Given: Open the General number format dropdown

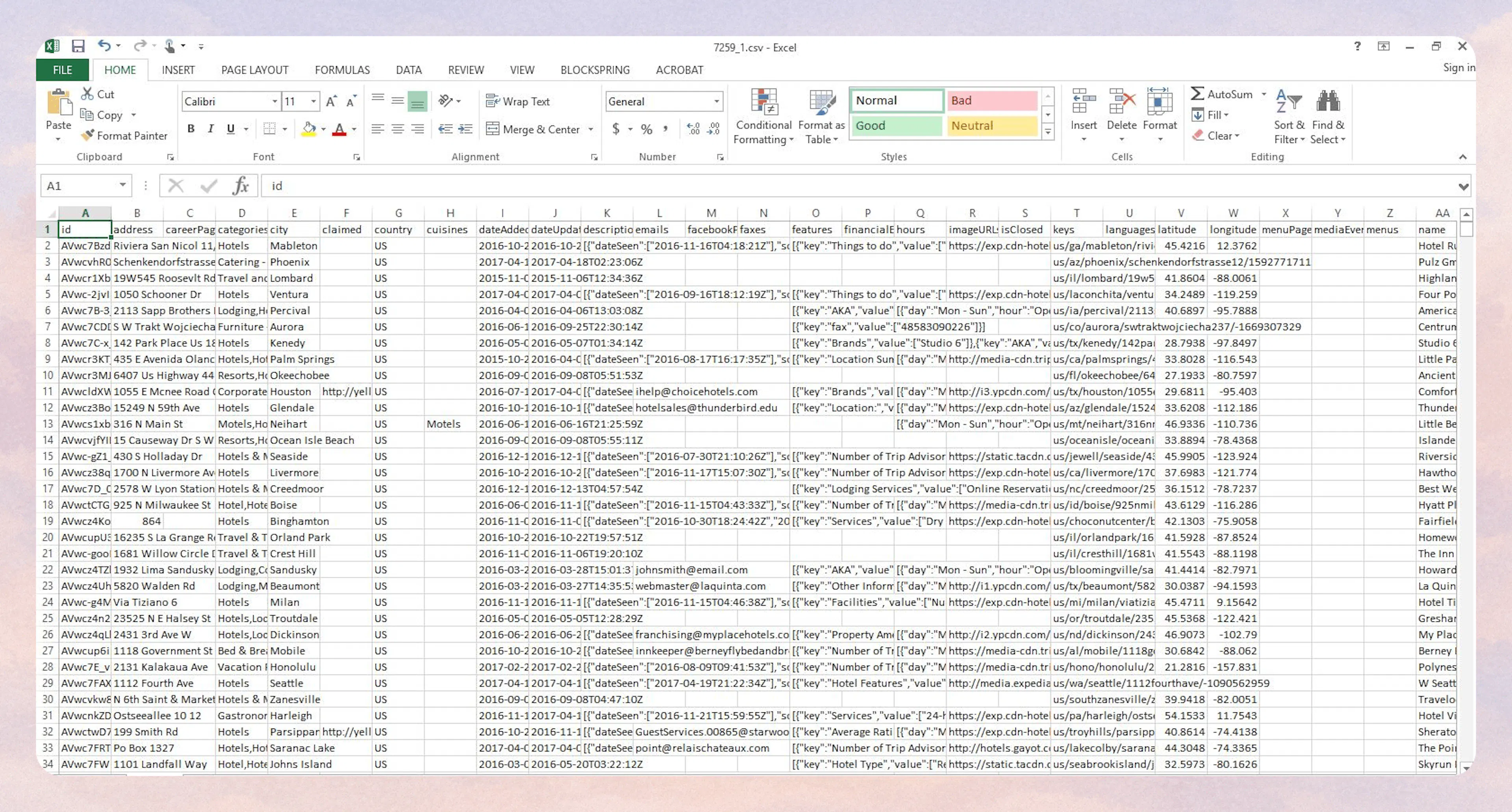Looking at the screenshot, I should 716,101.
